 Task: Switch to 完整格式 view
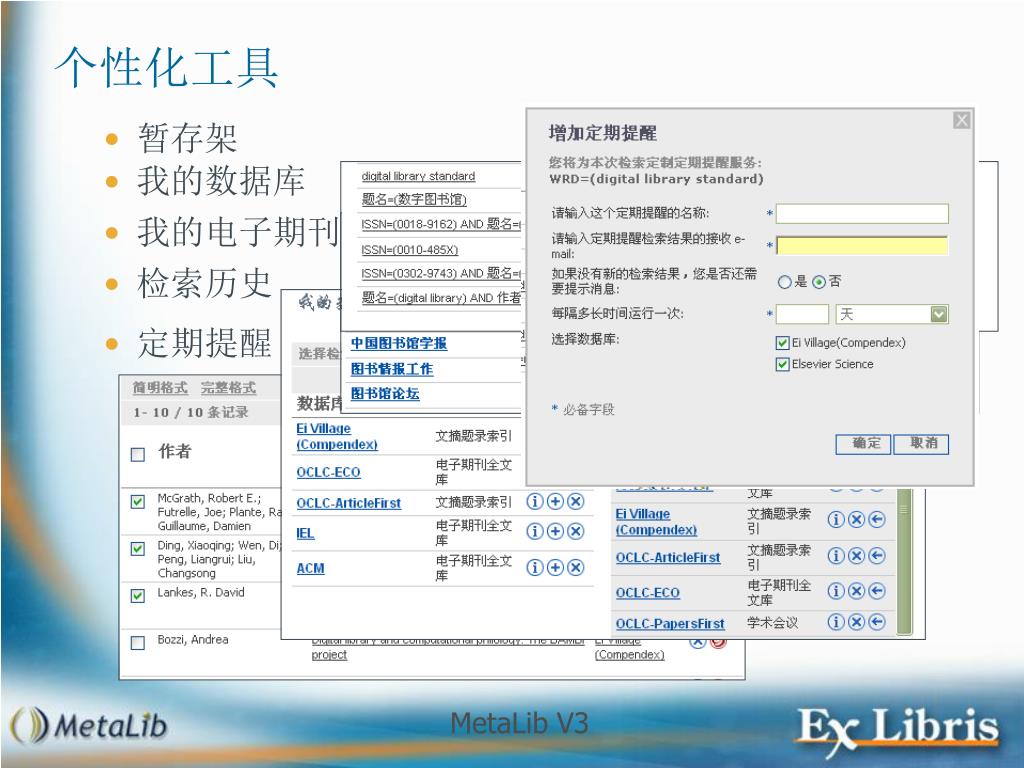pyautogui.click(x=228, y=388)
